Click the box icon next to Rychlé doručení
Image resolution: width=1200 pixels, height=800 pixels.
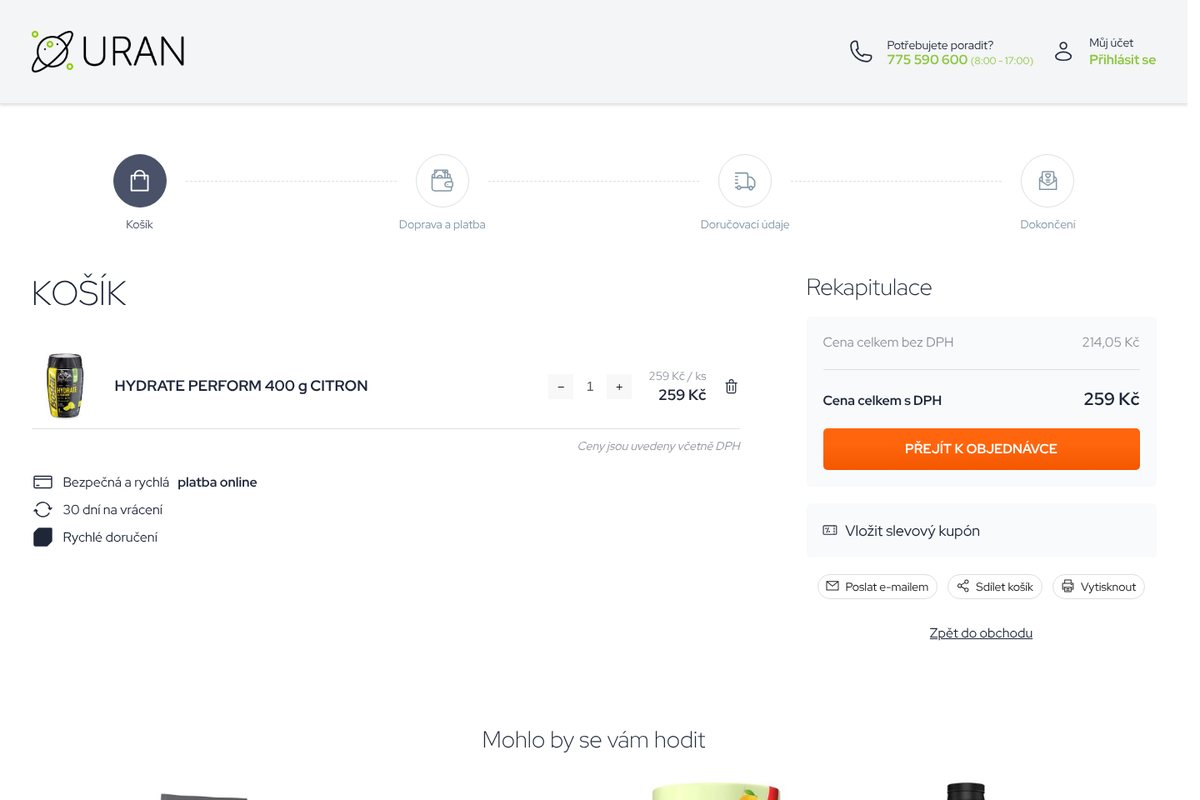click(x=43, y=537)
